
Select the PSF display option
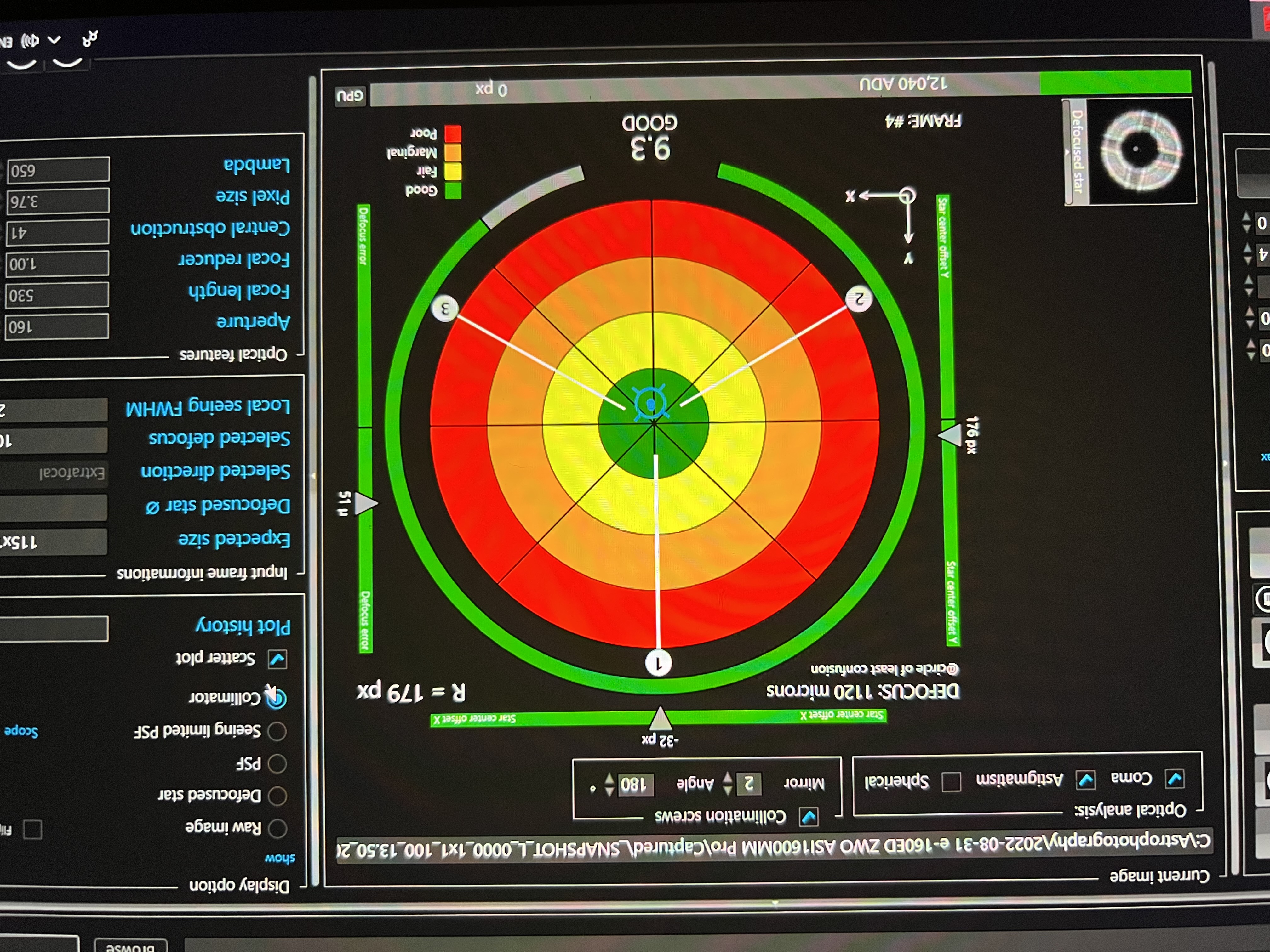click(277, 764)
